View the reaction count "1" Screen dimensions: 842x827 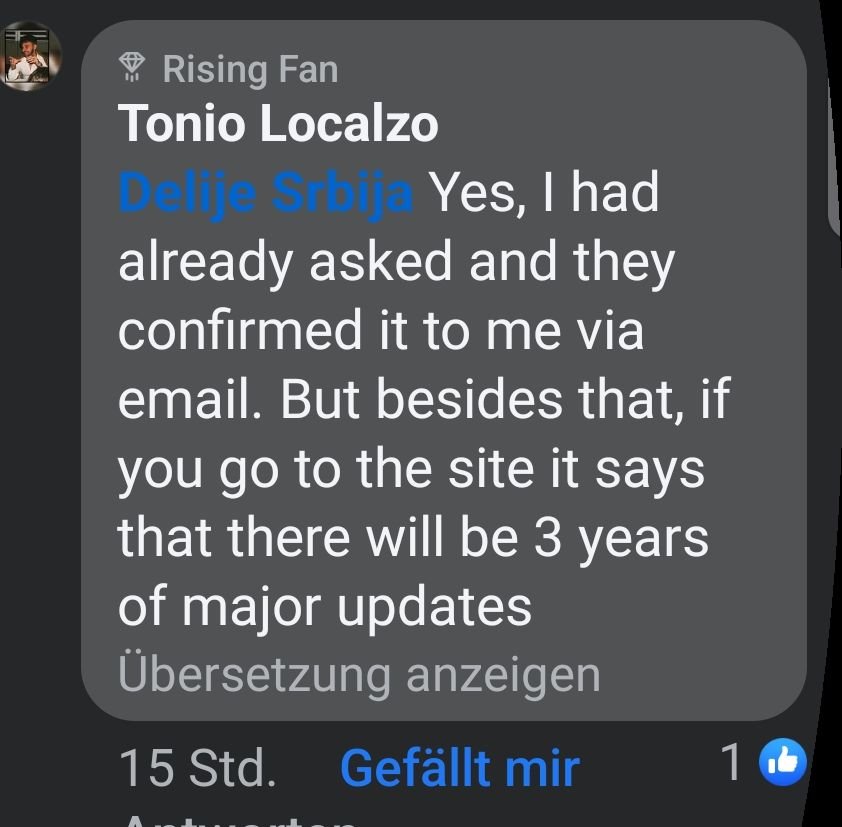pyautogui.click(x=731, y=764)
